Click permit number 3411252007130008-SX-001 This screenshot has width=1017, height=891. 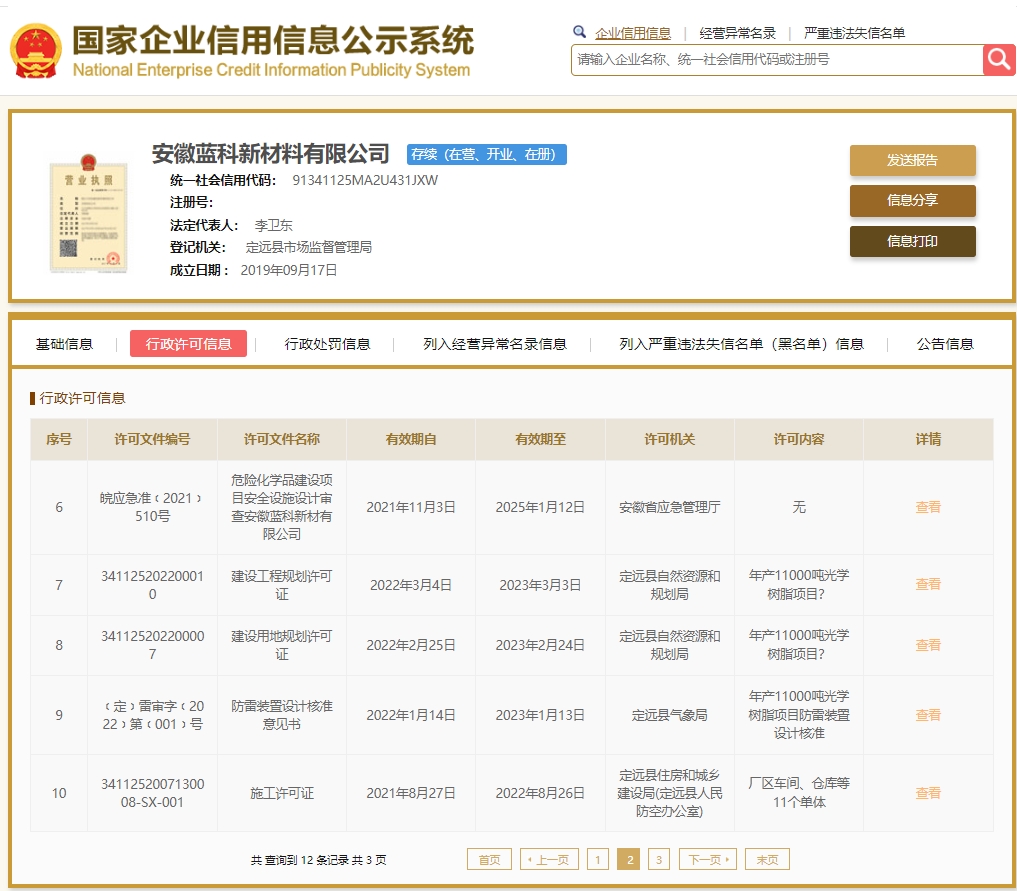point(152,793)
